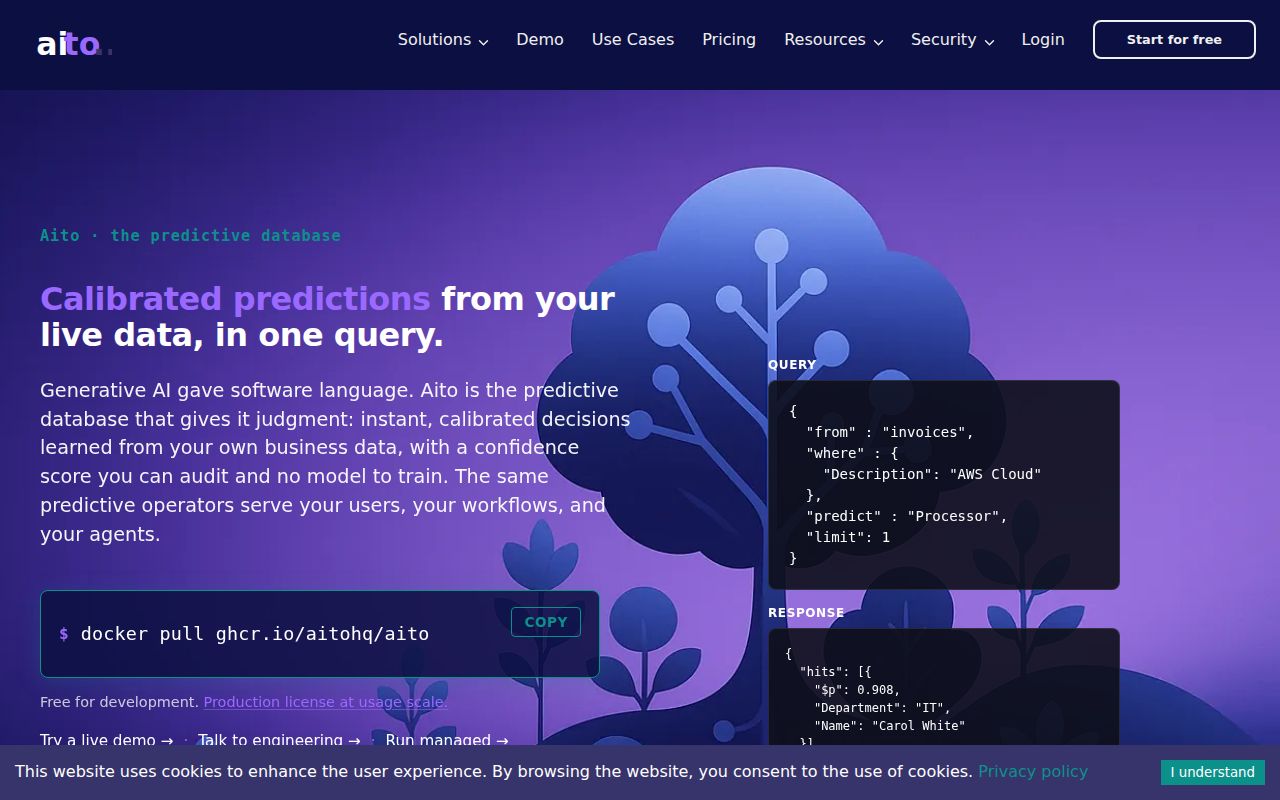Click the "limit": 1 line in query
1280x800 pixels.
[848, 537]
